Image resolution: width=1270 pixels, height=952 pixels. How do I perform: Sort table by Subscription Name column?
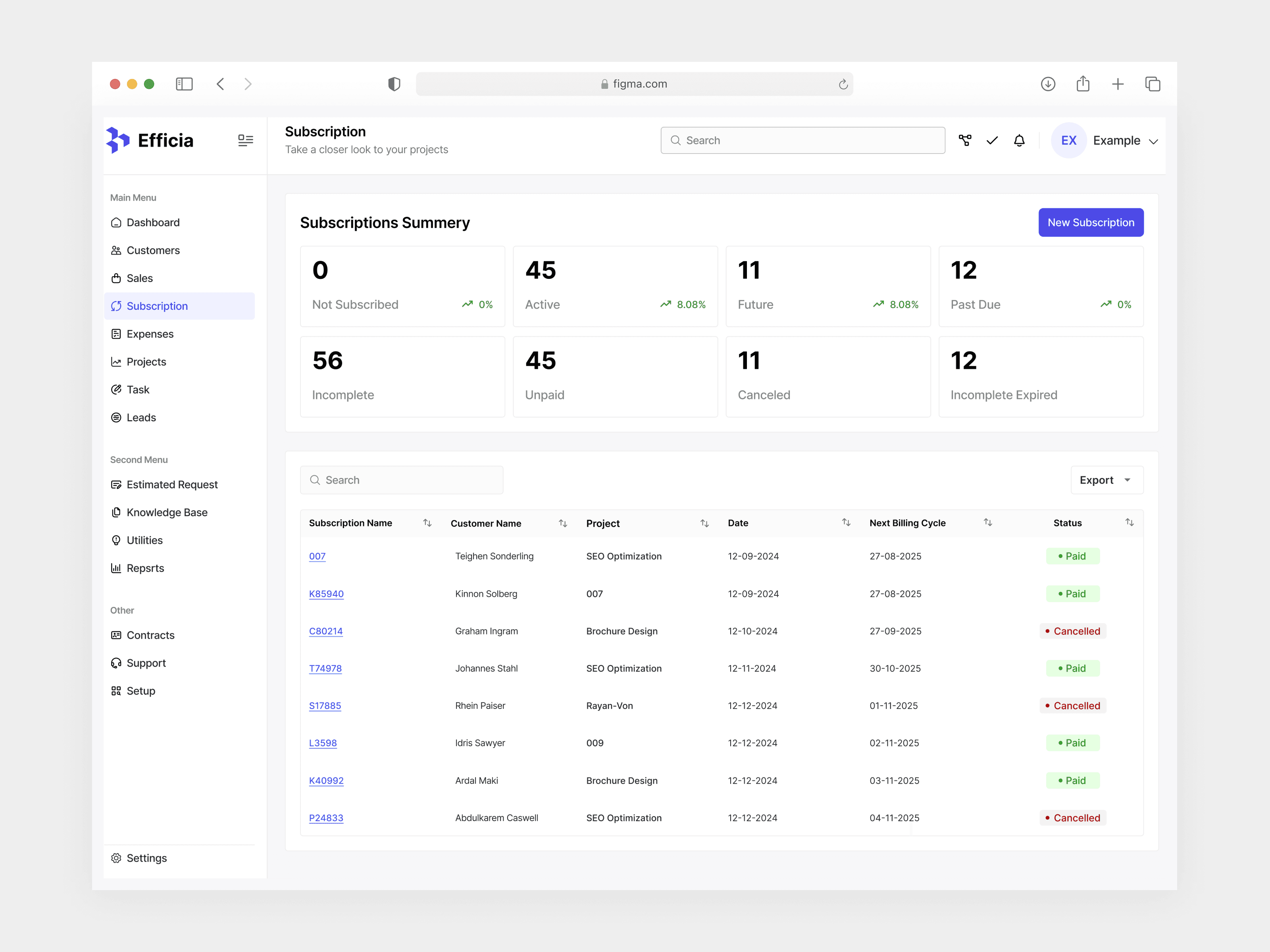point(427,523)
